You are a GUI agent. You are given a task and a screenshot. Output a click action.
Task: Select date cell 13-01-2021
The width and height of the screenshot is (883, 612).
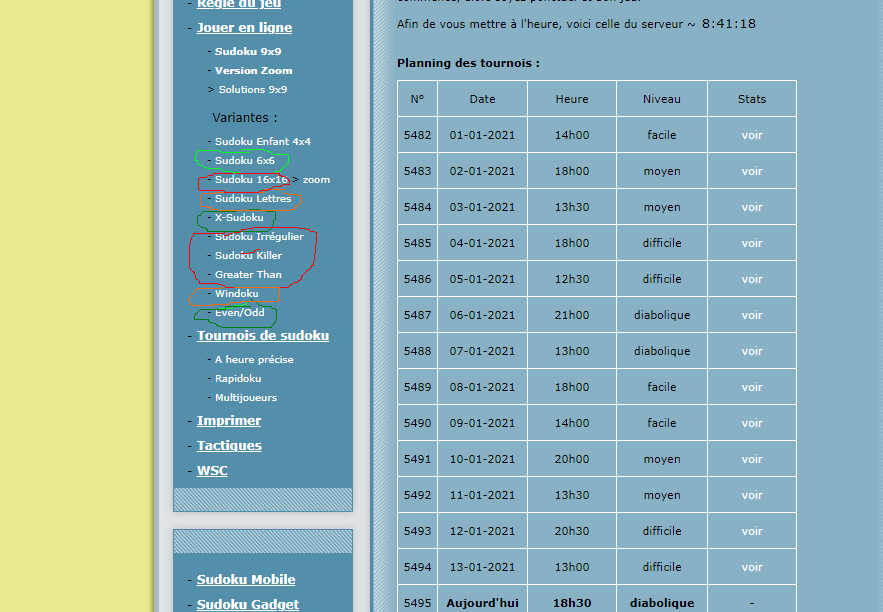click(482, 568)
